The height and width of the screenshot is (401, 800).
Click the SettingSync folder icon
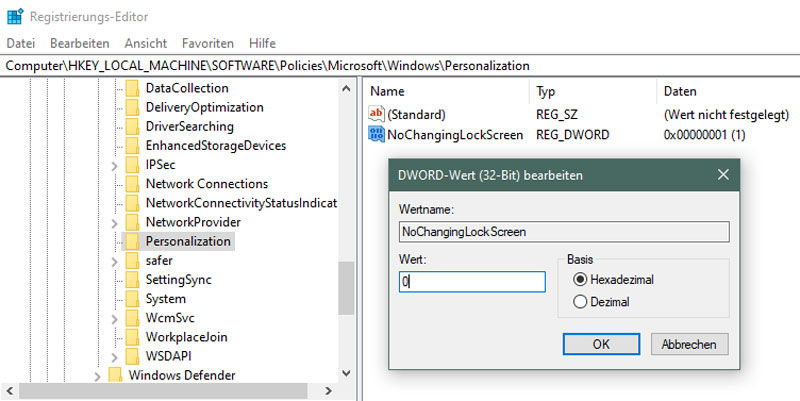(132, 280)
